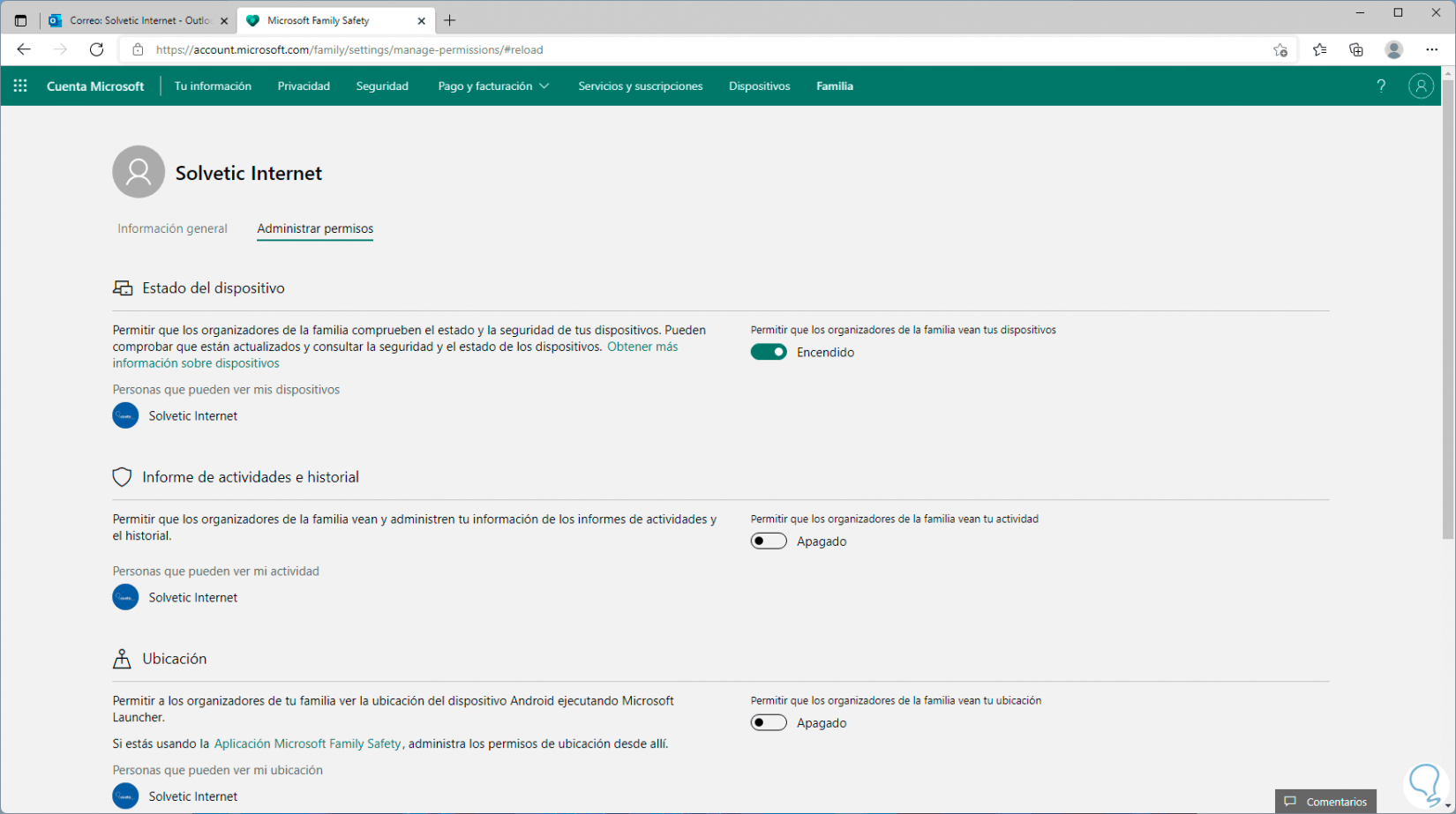Image resolution: width=1456 pixels, height=814 pixels.
Task: Click the Solvetic Internet profile picture
Action: (139, 172)
